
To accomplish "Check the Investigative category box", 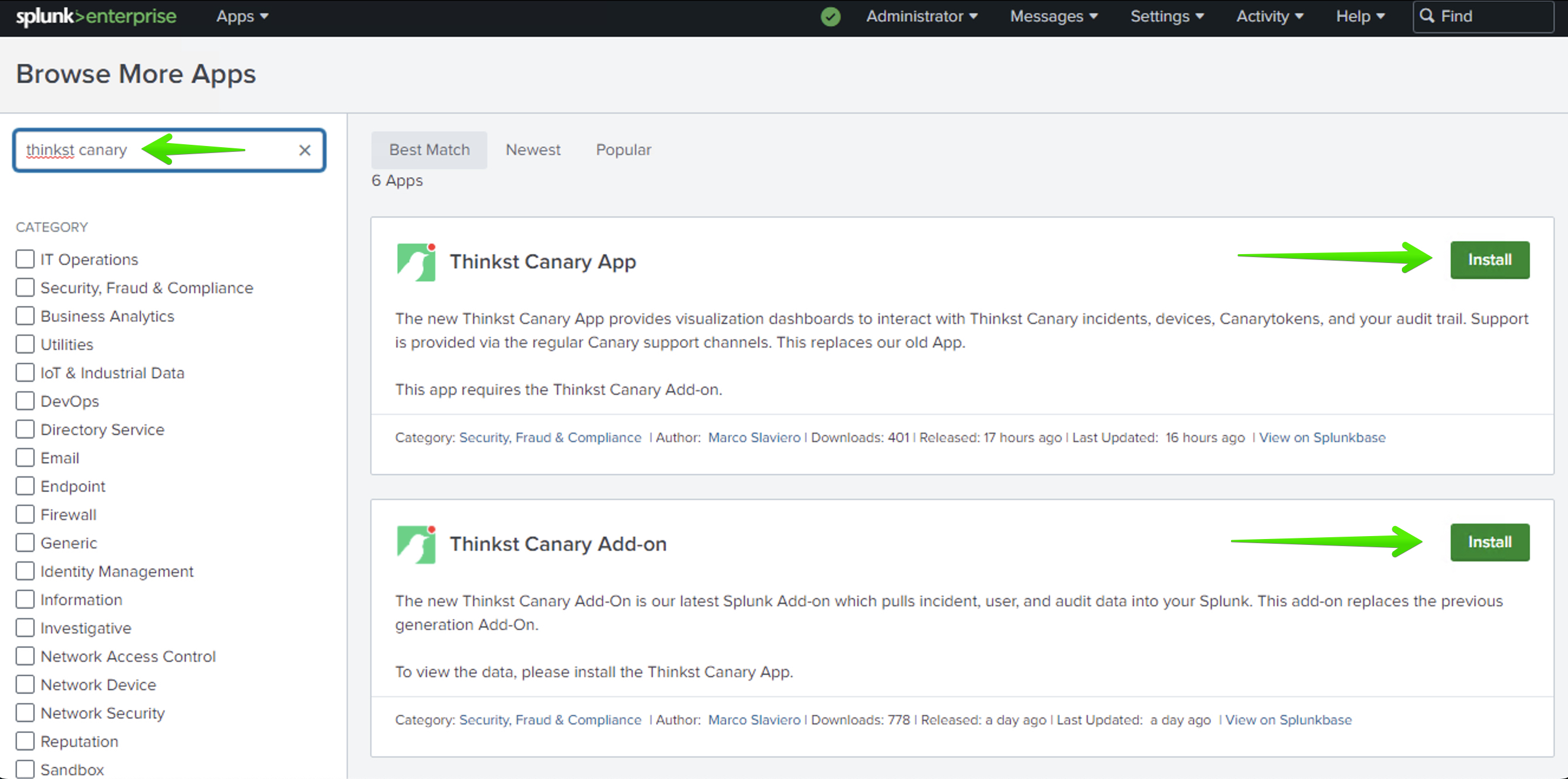I will click(25, 628).
